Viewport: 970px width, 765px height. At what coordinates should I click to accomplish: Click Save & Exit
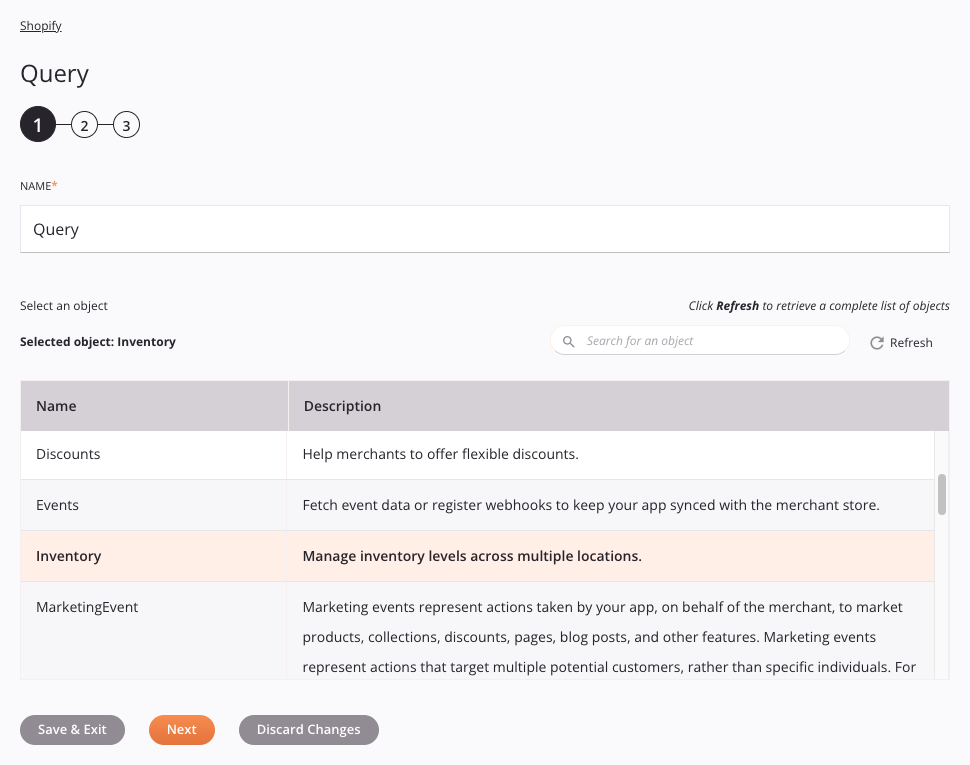tap(72, 730)
